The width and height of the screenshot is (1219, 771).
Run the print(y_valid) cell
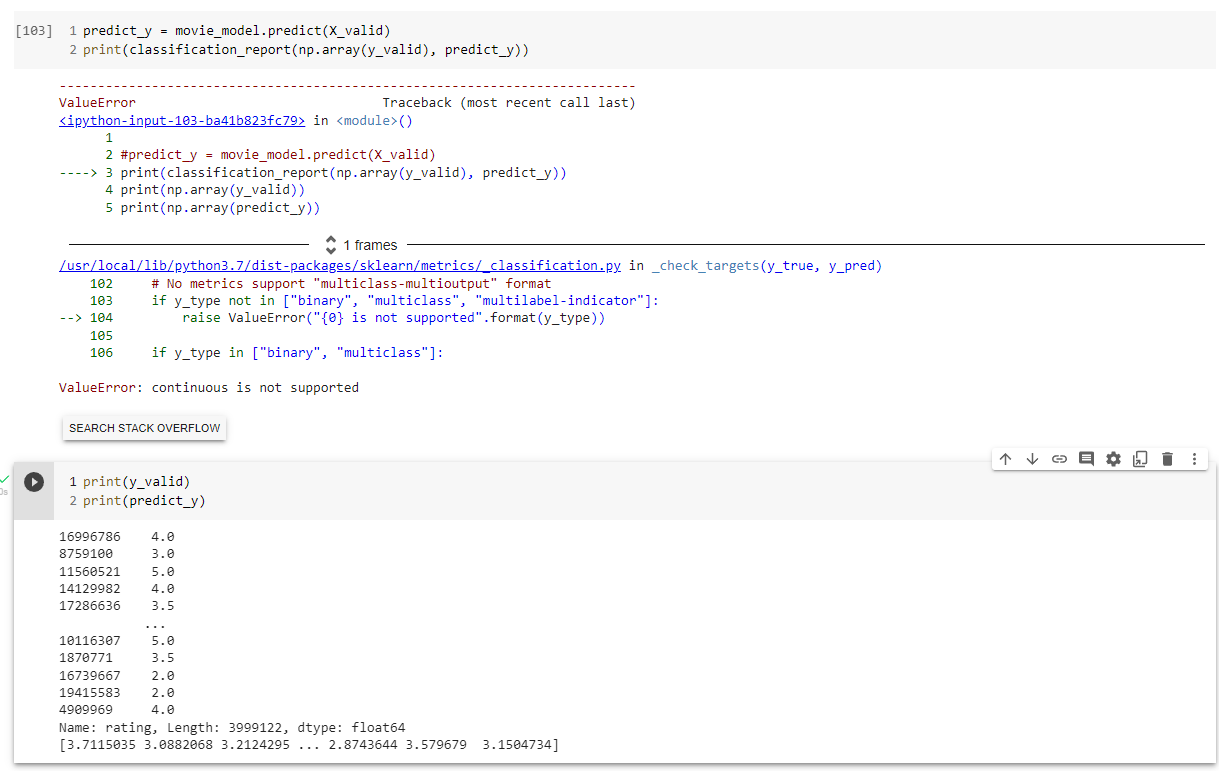[x=34, y=482]
